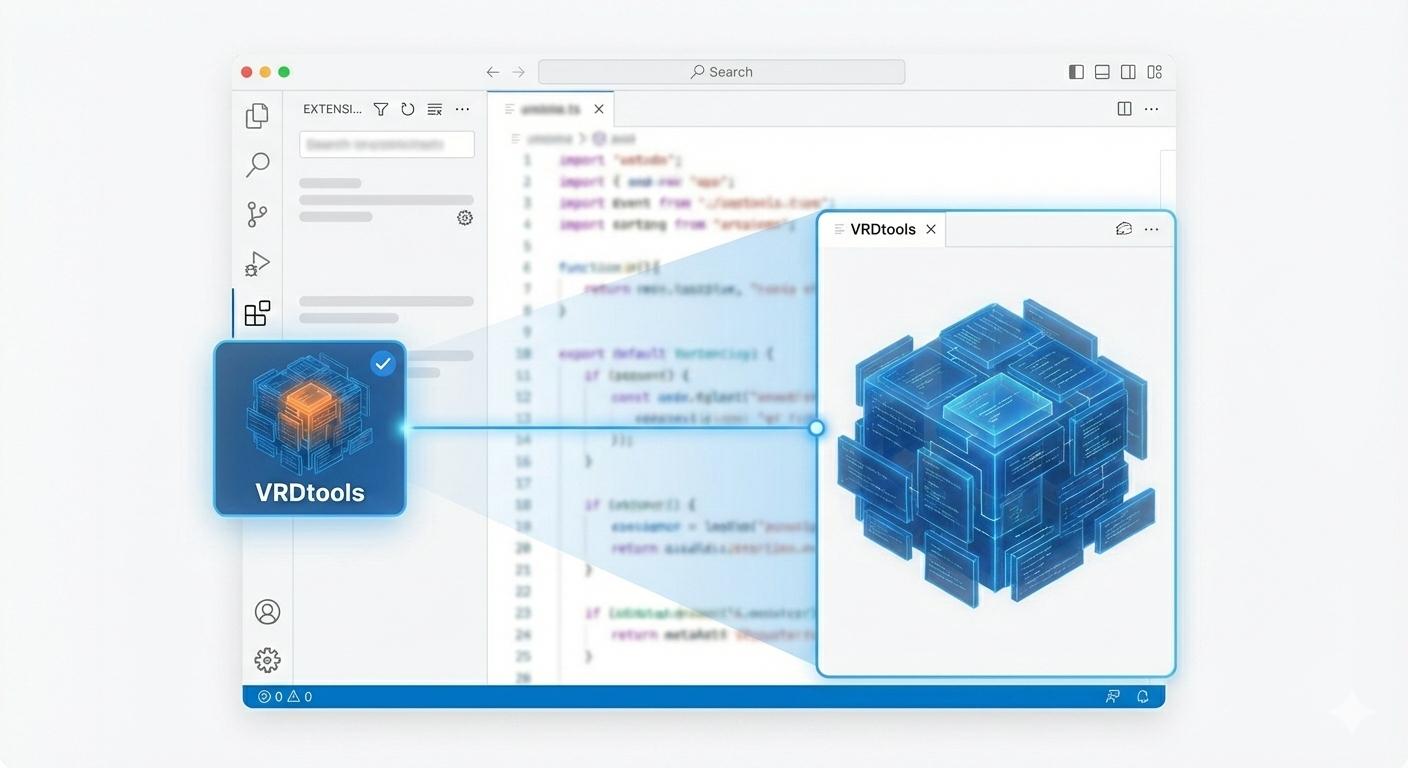Click the cloud icon in the VRDtools panel header
Screen dimensions: 1408x768
click(1123, 229)
